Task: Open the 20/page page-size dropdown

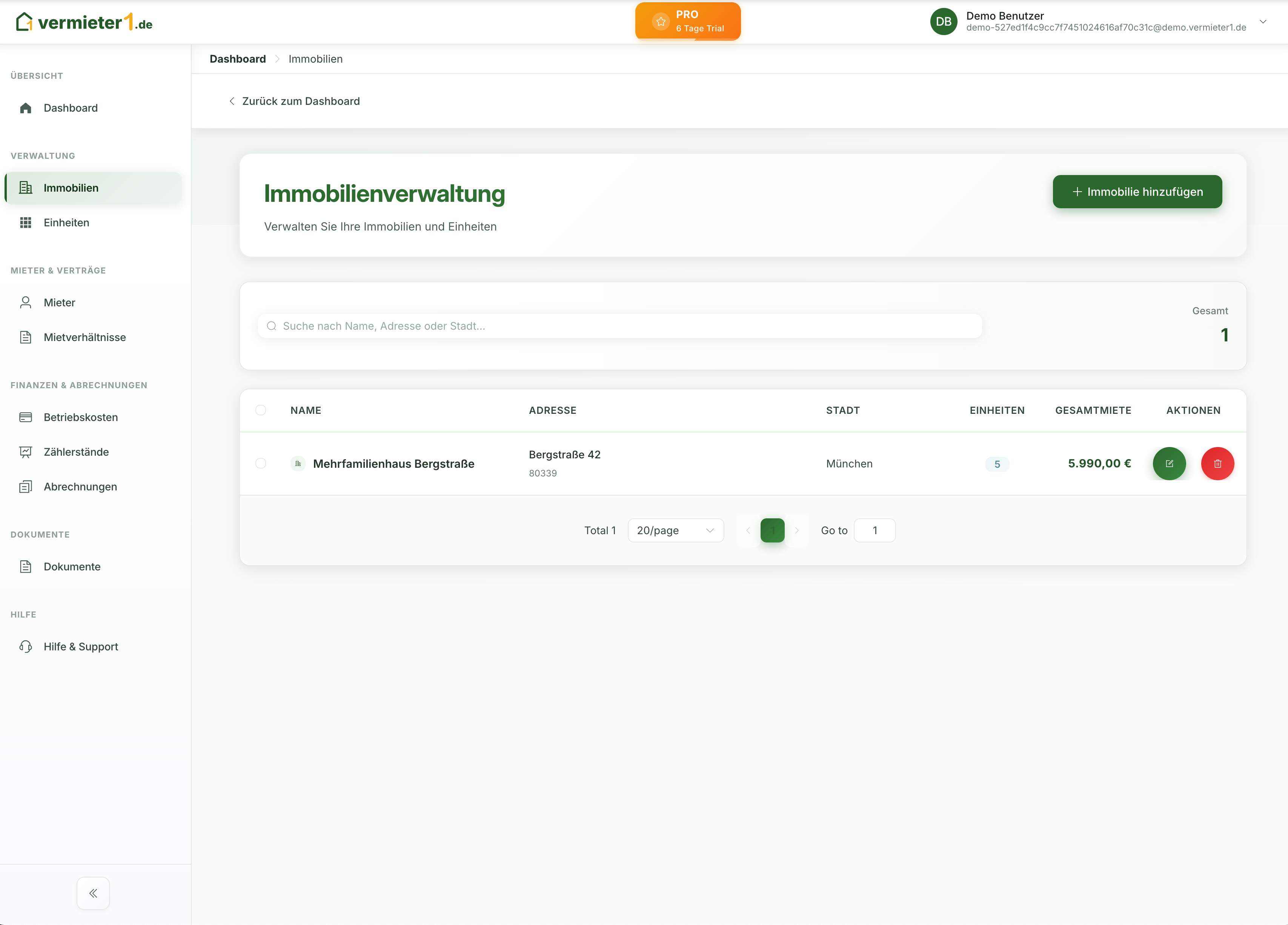Action: 675,530
